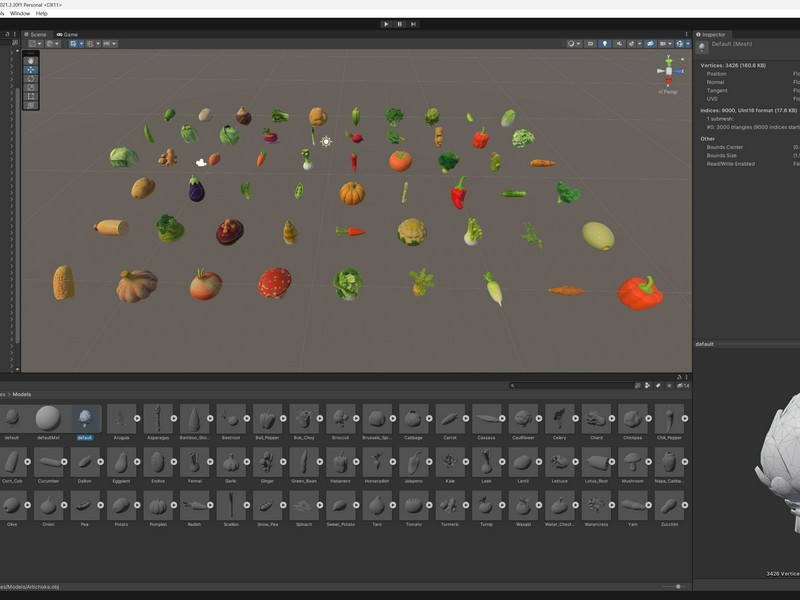Screen dimensions: 800x600
Task: Select the Tomato model thumbnail
Action: tap(413, 505)
